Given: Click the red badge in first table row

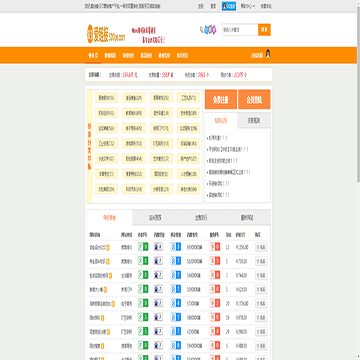Looking at the screenshot, I should [215, 247].
